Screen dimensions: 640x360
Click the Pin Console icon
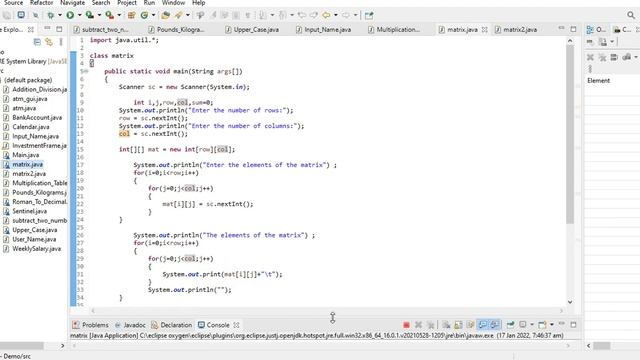510,325
